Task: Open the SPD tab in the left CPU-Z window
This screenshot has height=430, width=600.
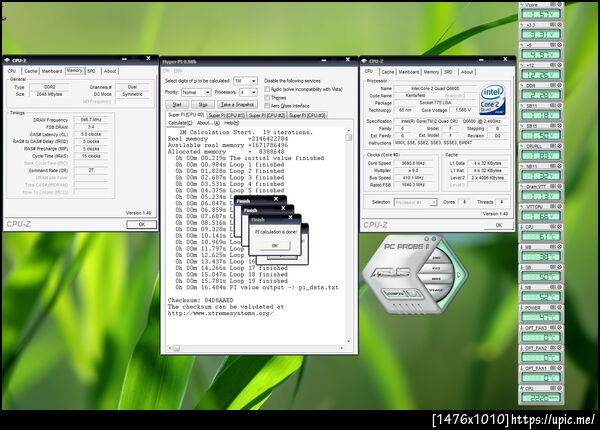Action: [91, 71]
